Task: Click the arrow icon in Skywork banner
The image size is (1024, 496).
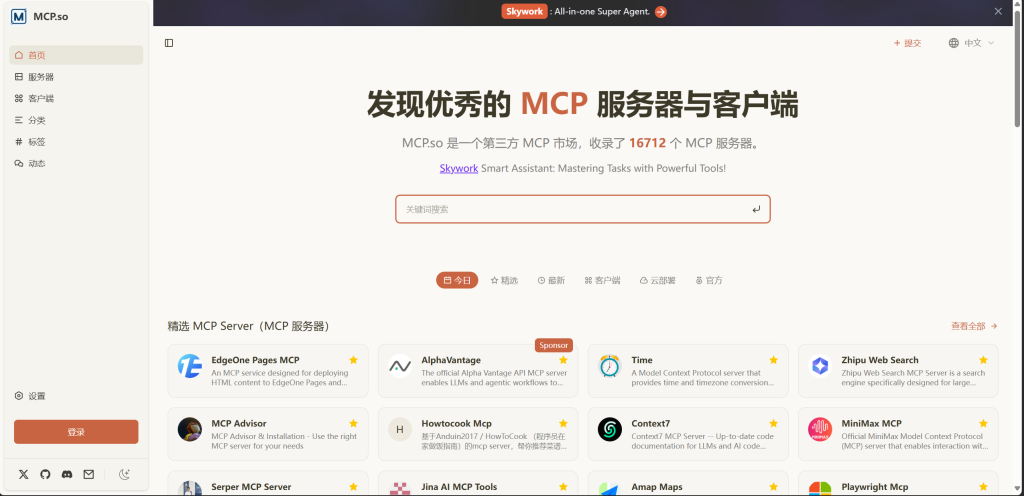Action: [x=661, y=12]
